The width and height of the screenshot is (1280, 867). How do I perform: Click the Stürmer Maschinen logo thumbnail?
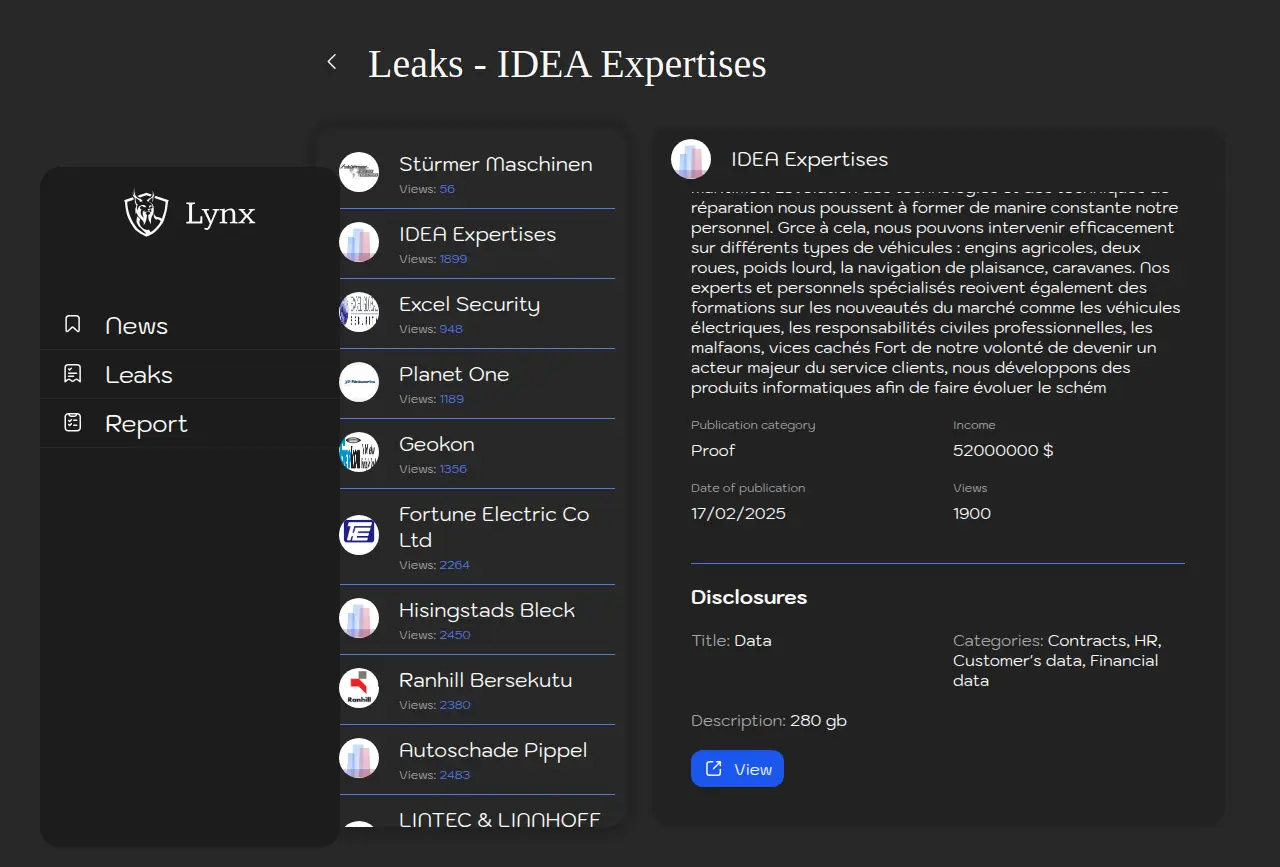[x=359, y=172]
